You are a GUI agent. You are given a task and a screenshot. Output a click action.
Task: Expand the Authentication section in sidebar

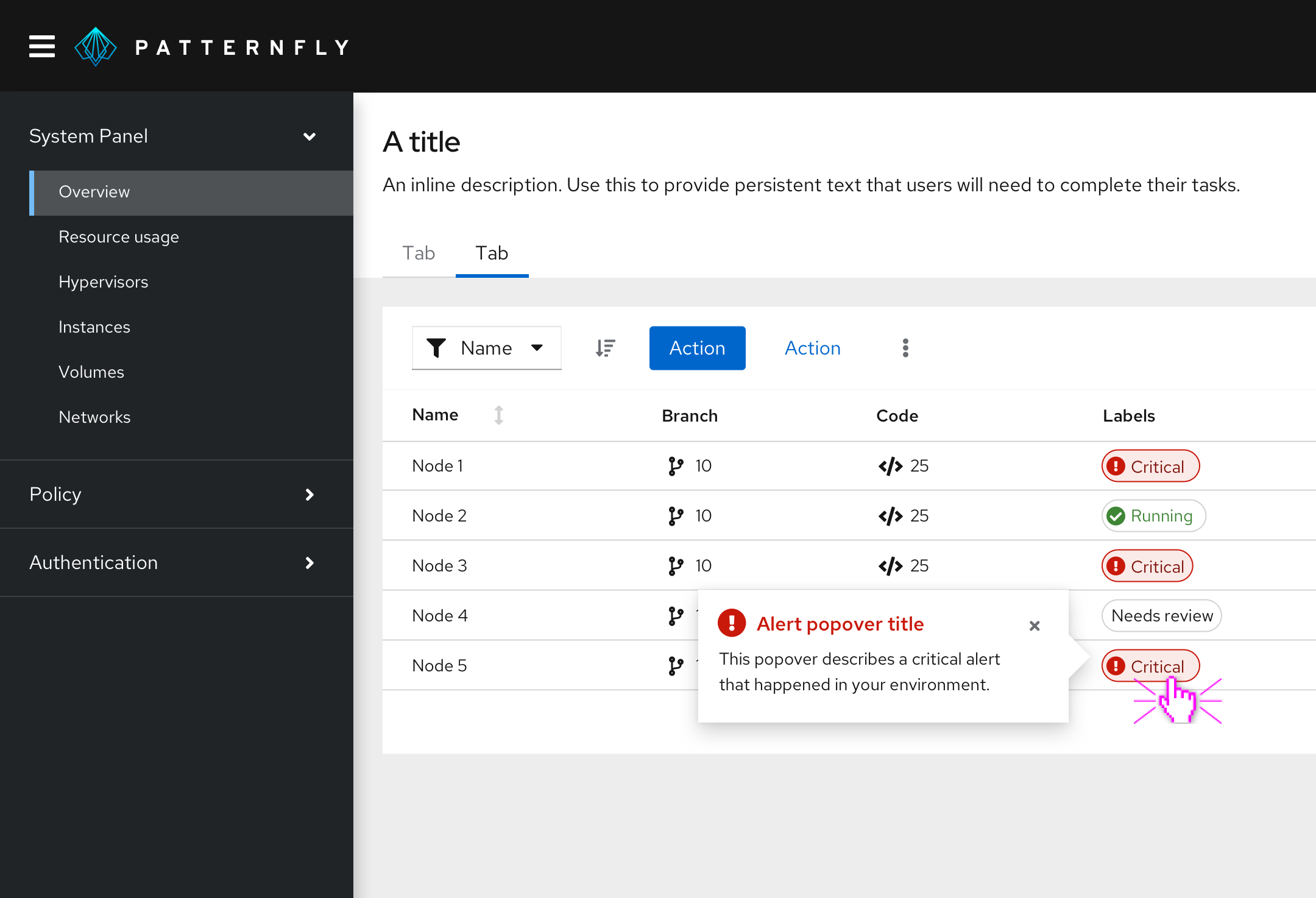(x=175, y=562)
